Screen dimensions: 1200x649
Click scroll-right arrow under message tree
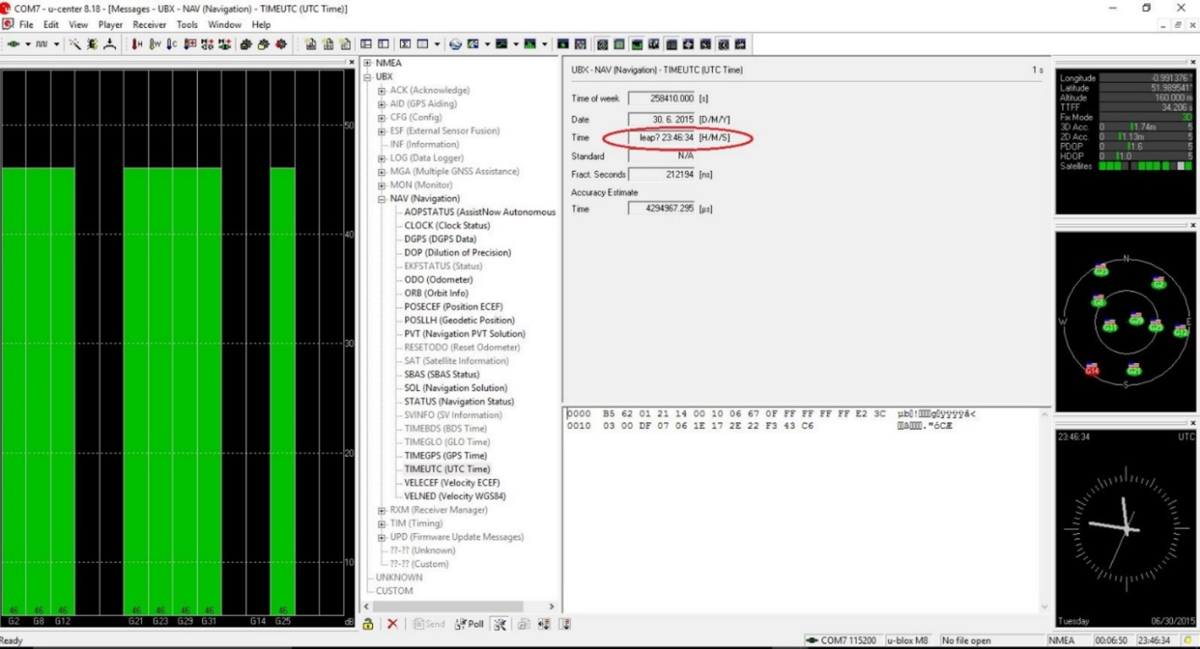click(x=552, y=606)
